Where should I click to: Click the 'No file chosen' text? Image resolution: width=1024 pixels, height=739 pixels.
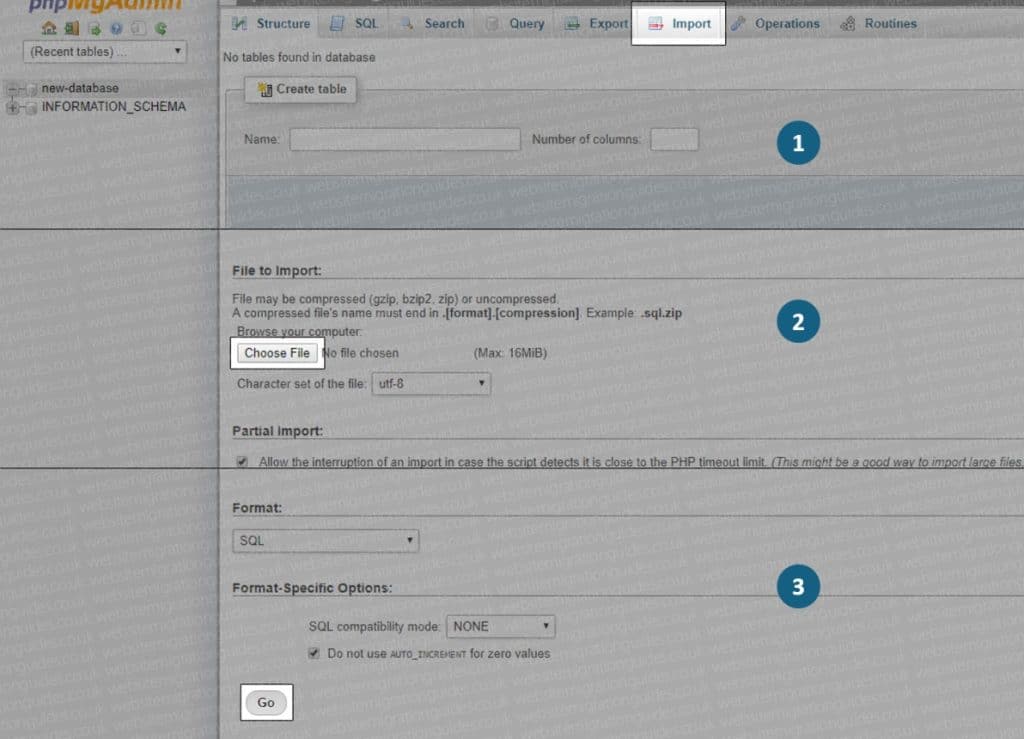tap(360, 353)
